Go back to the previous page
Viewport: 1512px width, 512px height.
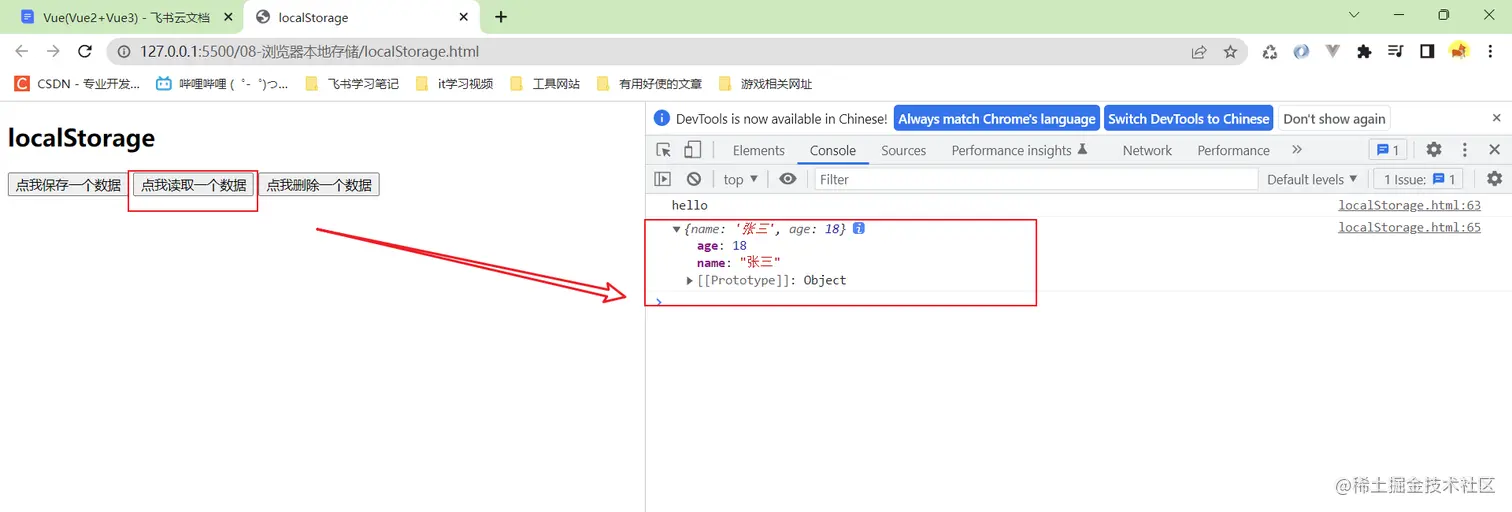point(22,52)
